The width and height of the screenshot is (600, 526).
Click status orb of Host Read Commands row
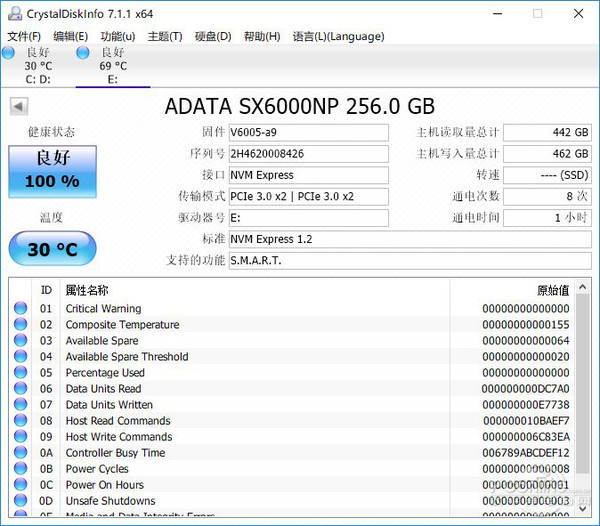pos(21,420)
